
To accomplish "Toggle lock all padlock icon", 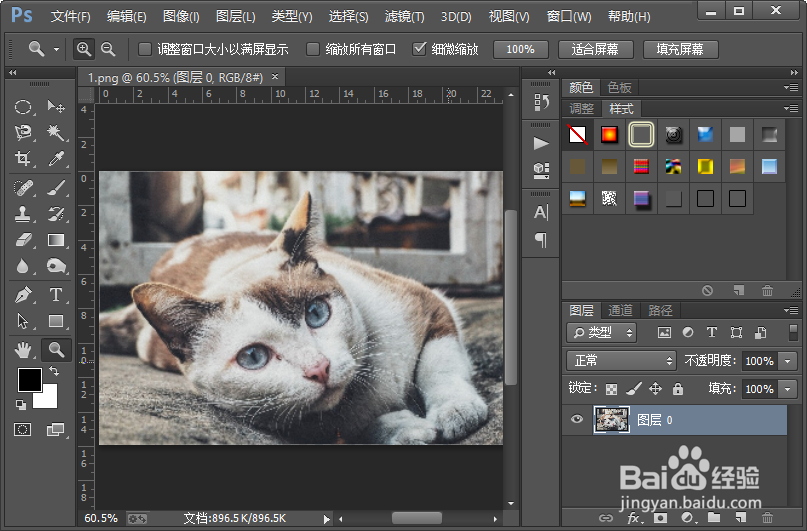I will [x=678, y=388].
